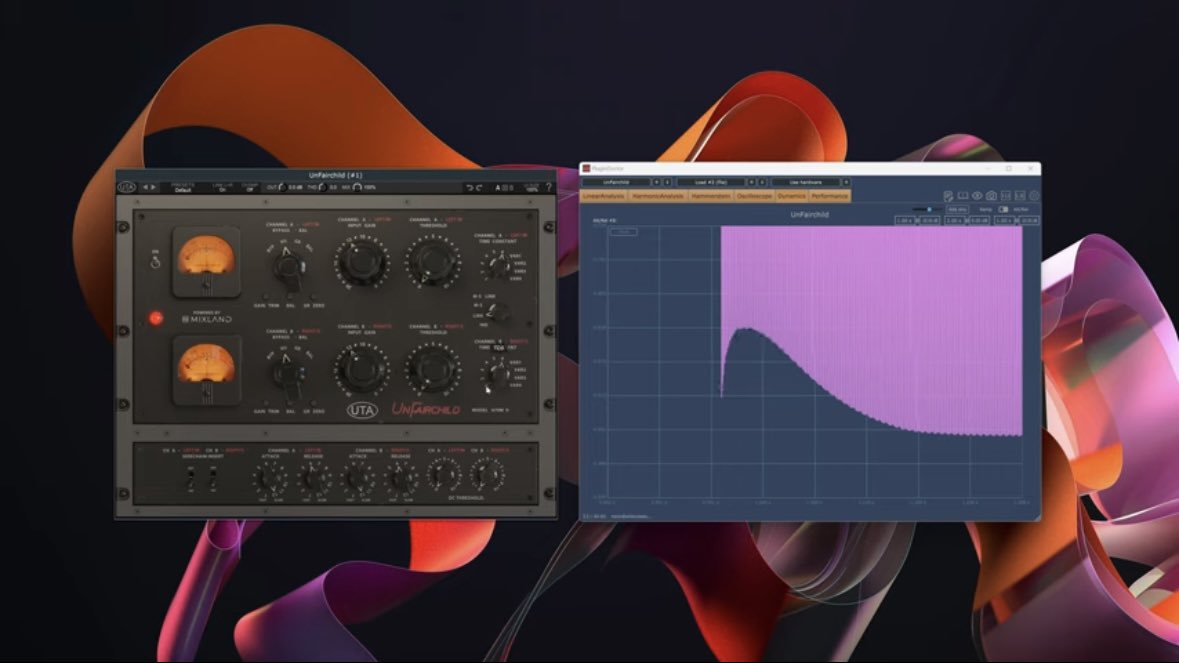Viewport: 1179px width, 663px height.
Task: Switch to Hammerstein tab
Action: 711,196
